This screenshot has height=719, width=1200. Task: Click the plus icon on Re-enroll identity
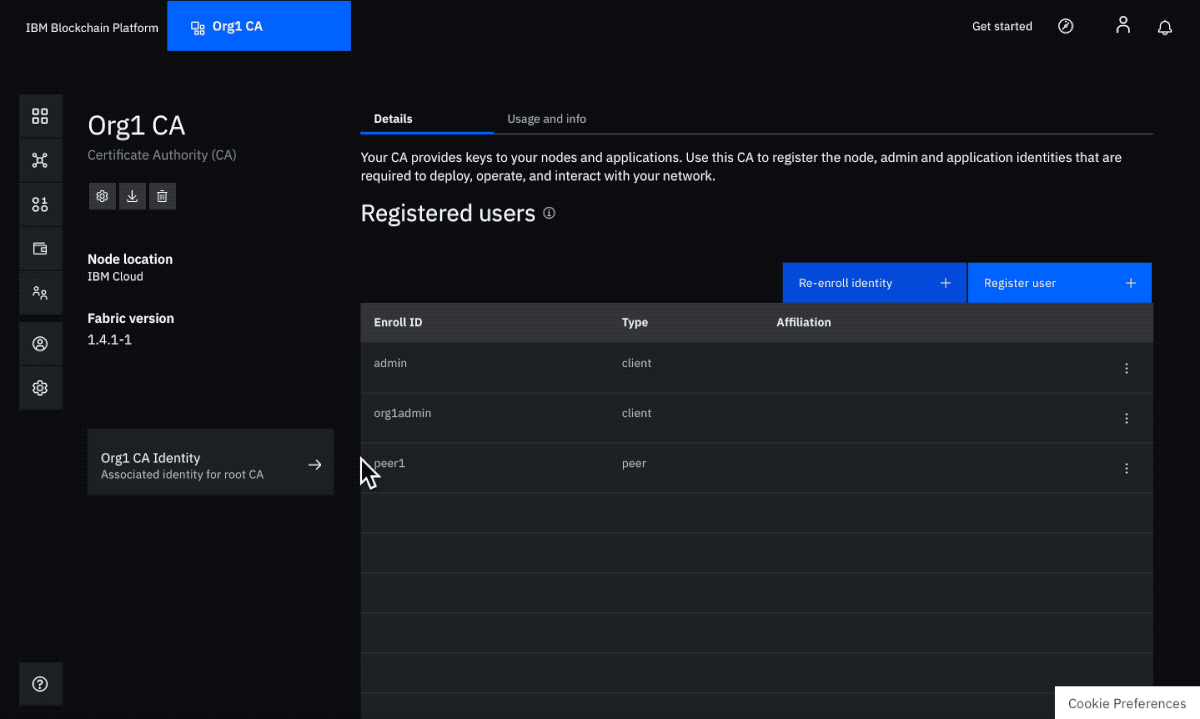(x=945, y=283)
